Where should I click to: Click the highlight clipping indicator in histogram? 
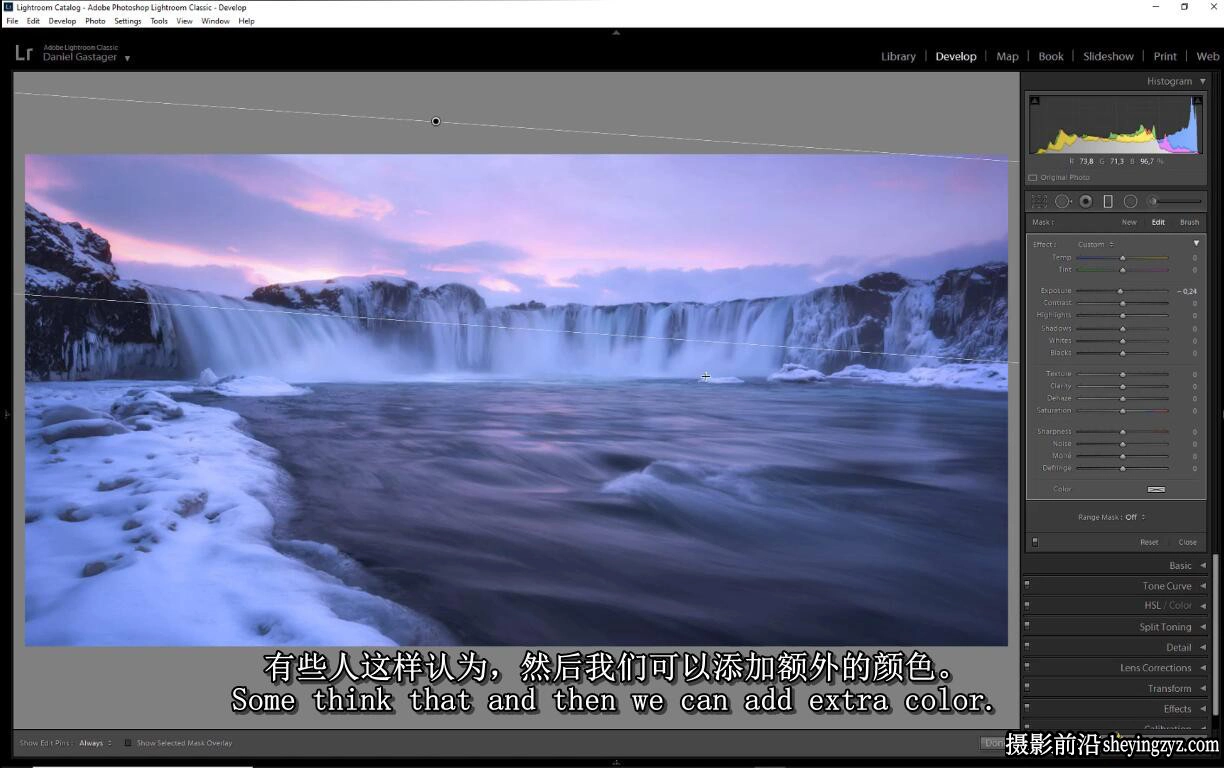click(x=1196, y=100)
